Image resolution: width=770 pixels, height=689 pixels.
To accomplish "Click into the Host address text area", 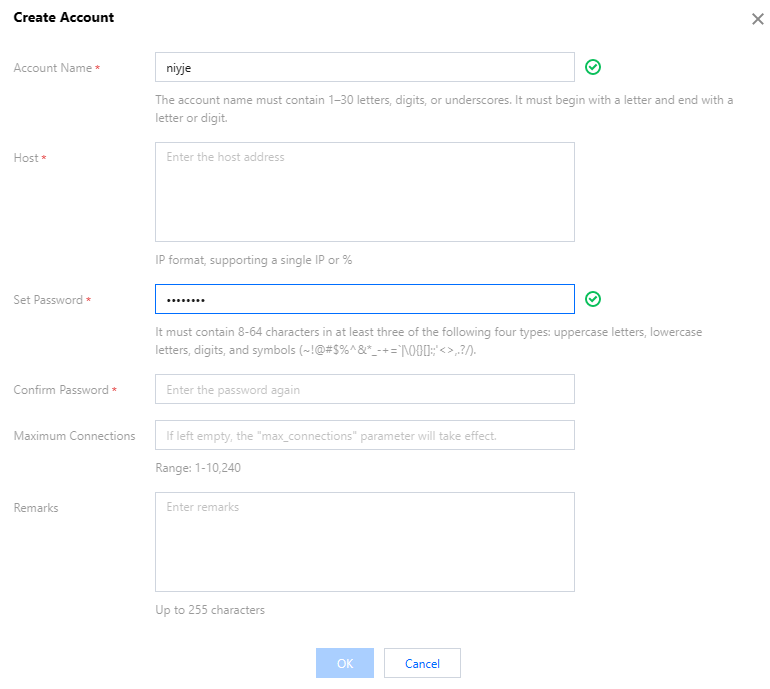I will [x=364, y=192].
